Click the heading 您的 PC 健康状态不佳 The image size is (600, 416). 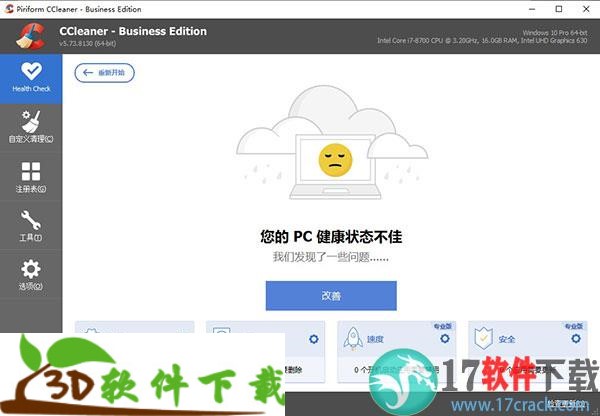pyautogui.click(x=331, y=237)
